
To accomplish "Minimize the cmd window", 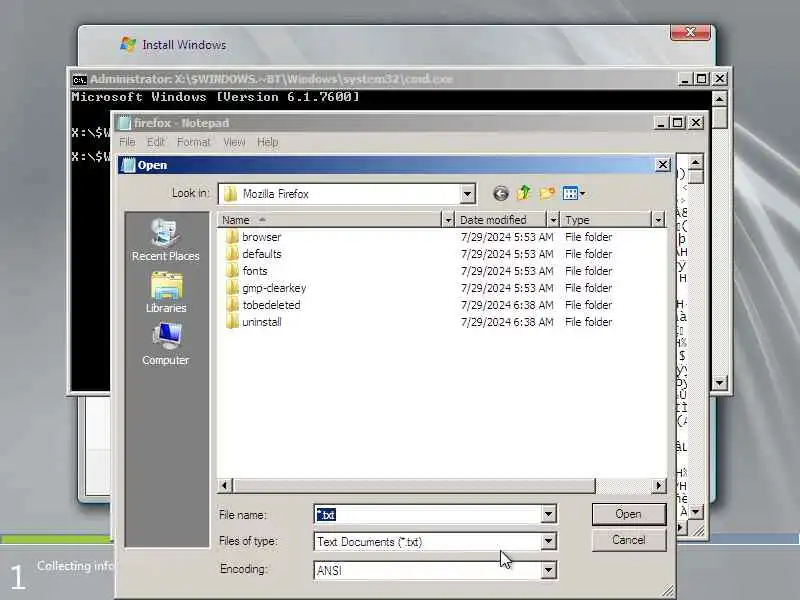I will pos(685,79).
